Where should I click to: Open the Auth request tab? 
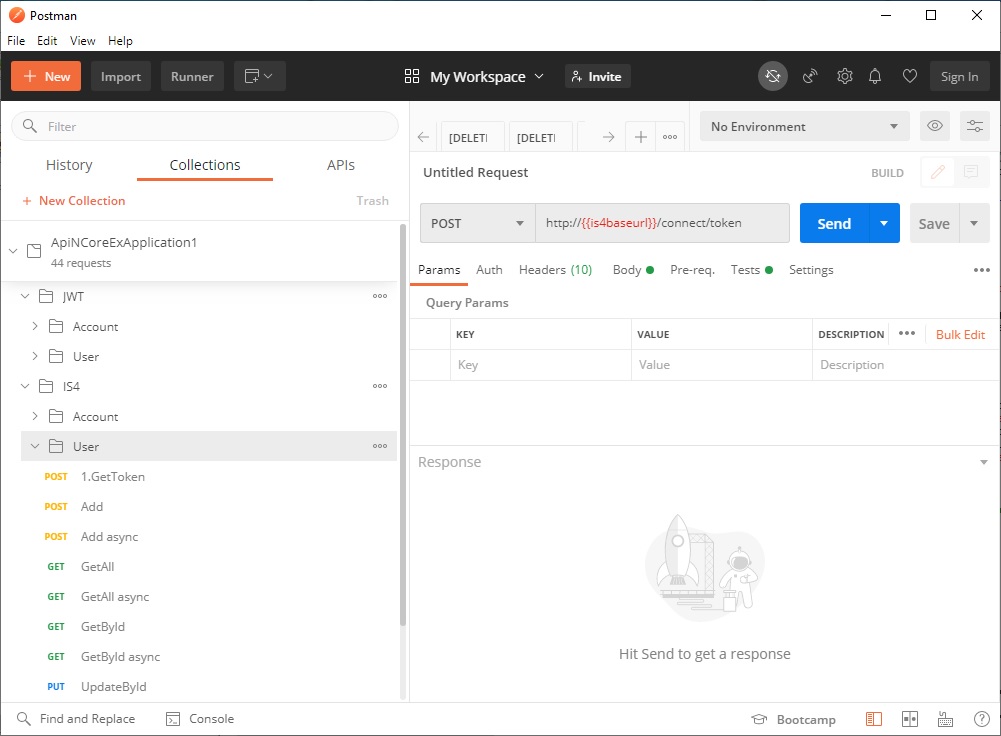pos(489,270)
